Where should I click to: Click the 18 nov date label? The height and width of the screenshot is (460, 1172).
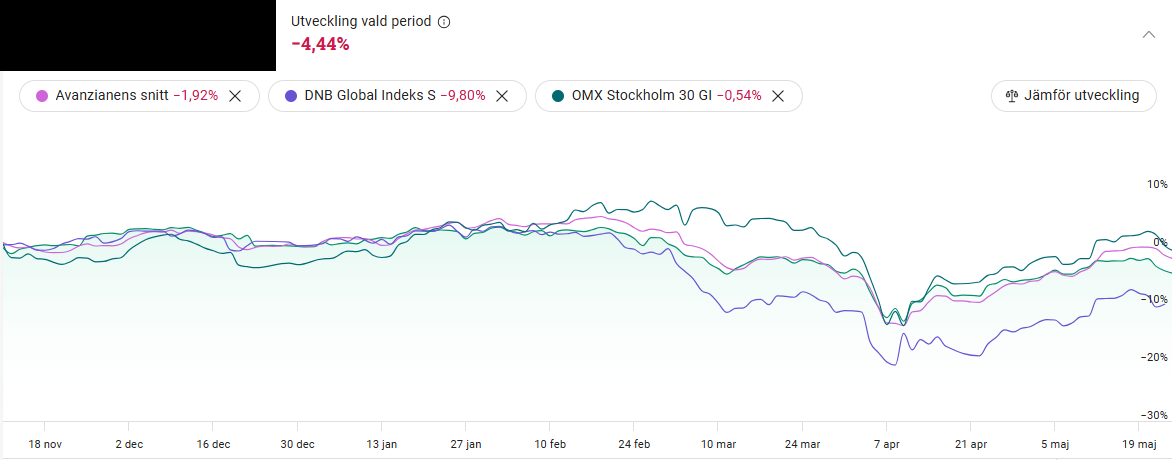(44, 444)
